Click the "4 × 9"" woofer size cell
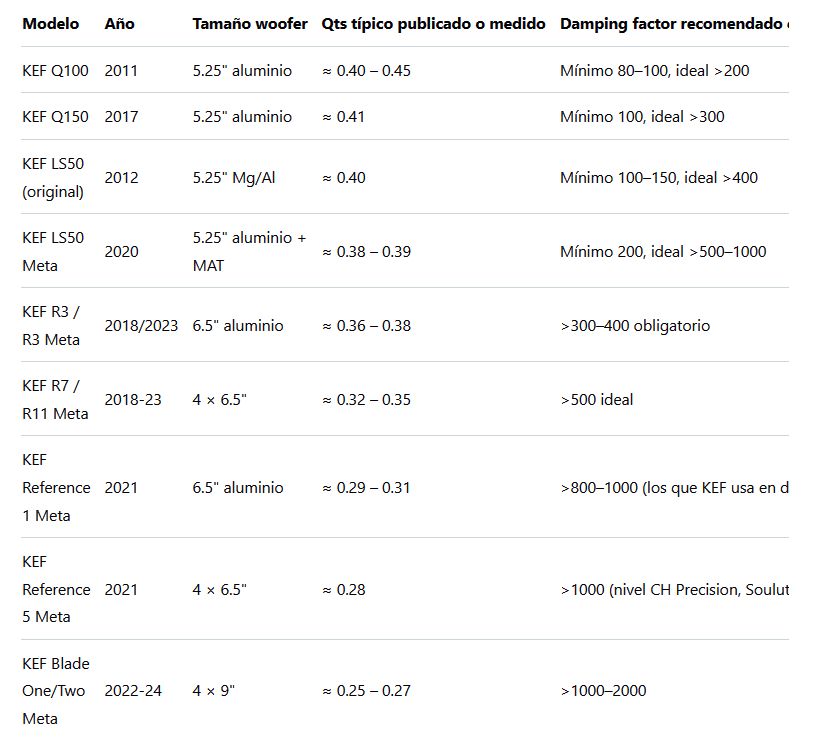The image size is (825, 747). [214, 691]
